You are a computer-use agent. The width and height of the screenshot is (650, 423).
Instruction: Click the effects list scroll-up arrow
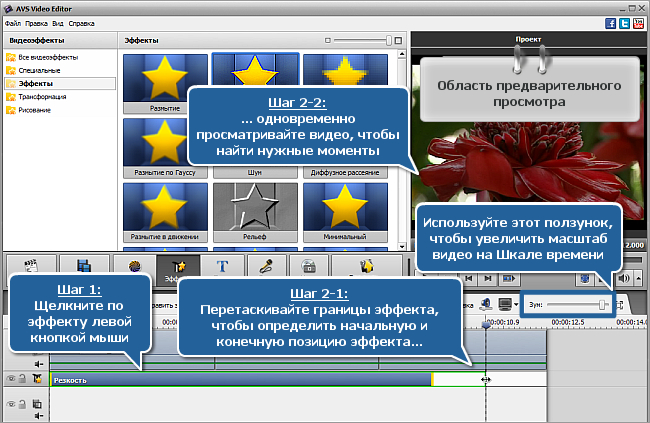coord(402,54)
